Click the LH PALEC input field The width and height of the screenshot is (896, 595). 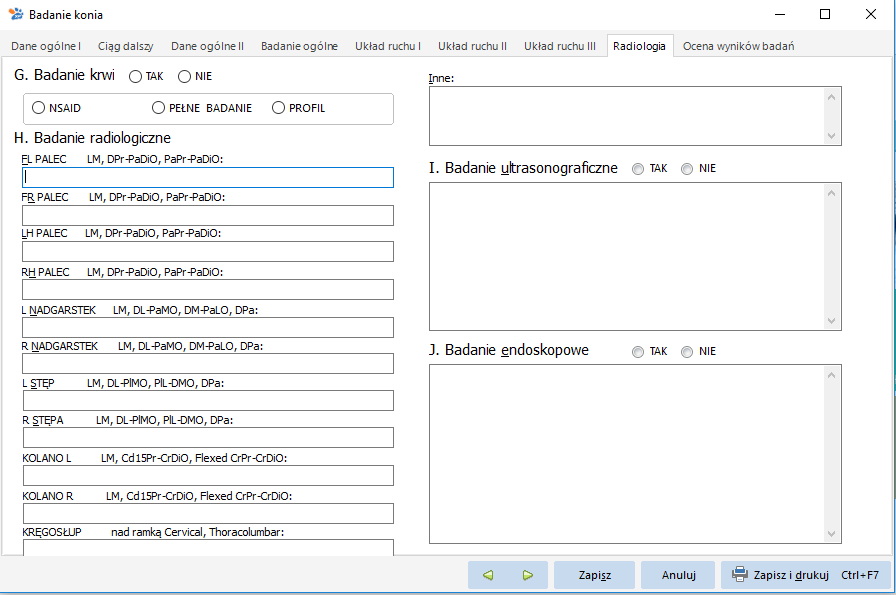click(x=208, y=251)
